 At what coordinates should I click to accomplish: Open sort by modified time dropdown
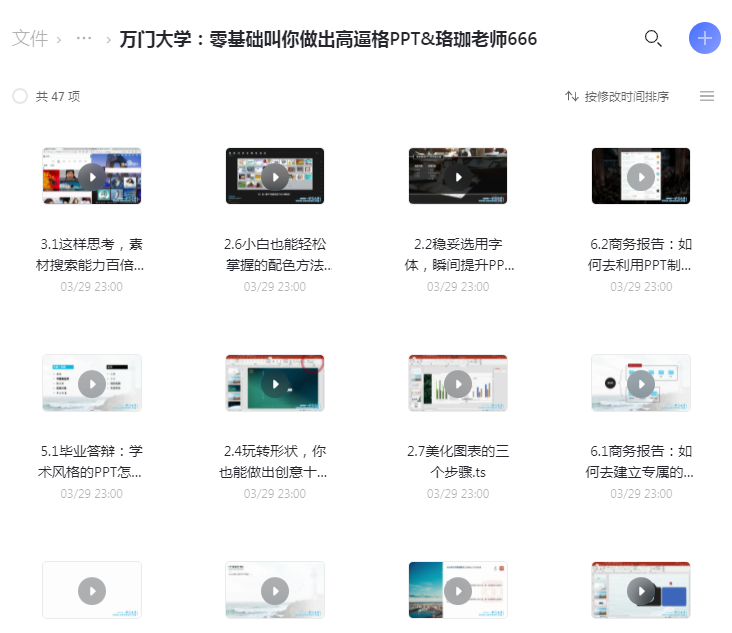coord(617,96)
